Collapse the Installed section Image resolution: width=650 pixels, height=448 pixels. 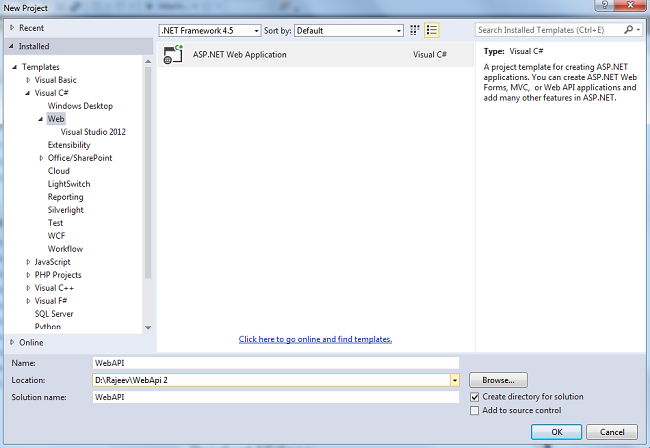click(11, 46)
